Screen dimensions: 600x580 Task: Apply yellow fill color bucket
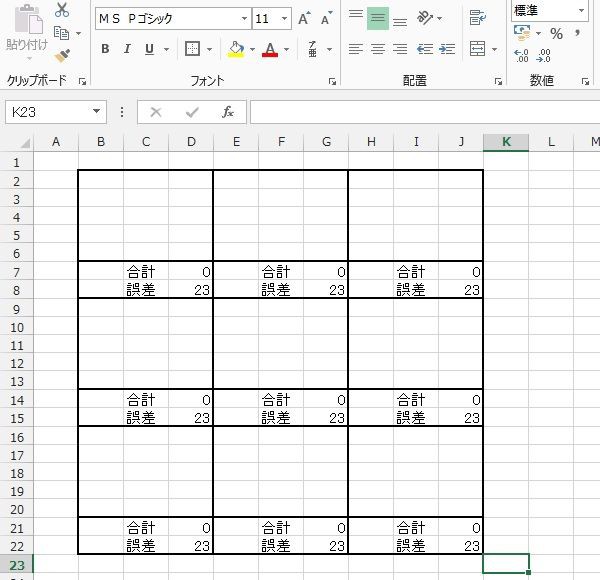tap(236, 49)
